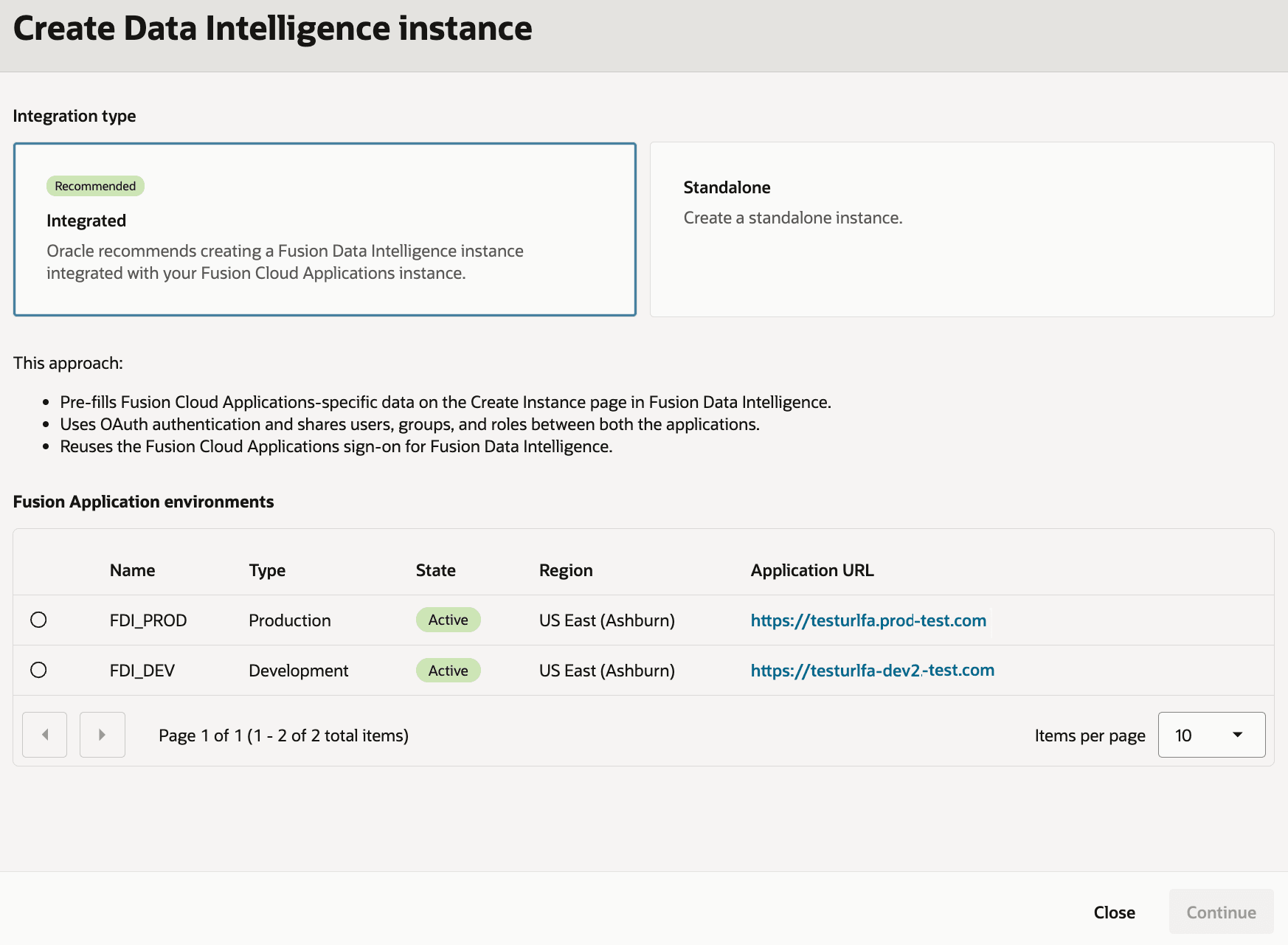Click the FDI_DEV name cell
Screen dimensions: 1288x945
pyautogui.click(x=142, y=671)
